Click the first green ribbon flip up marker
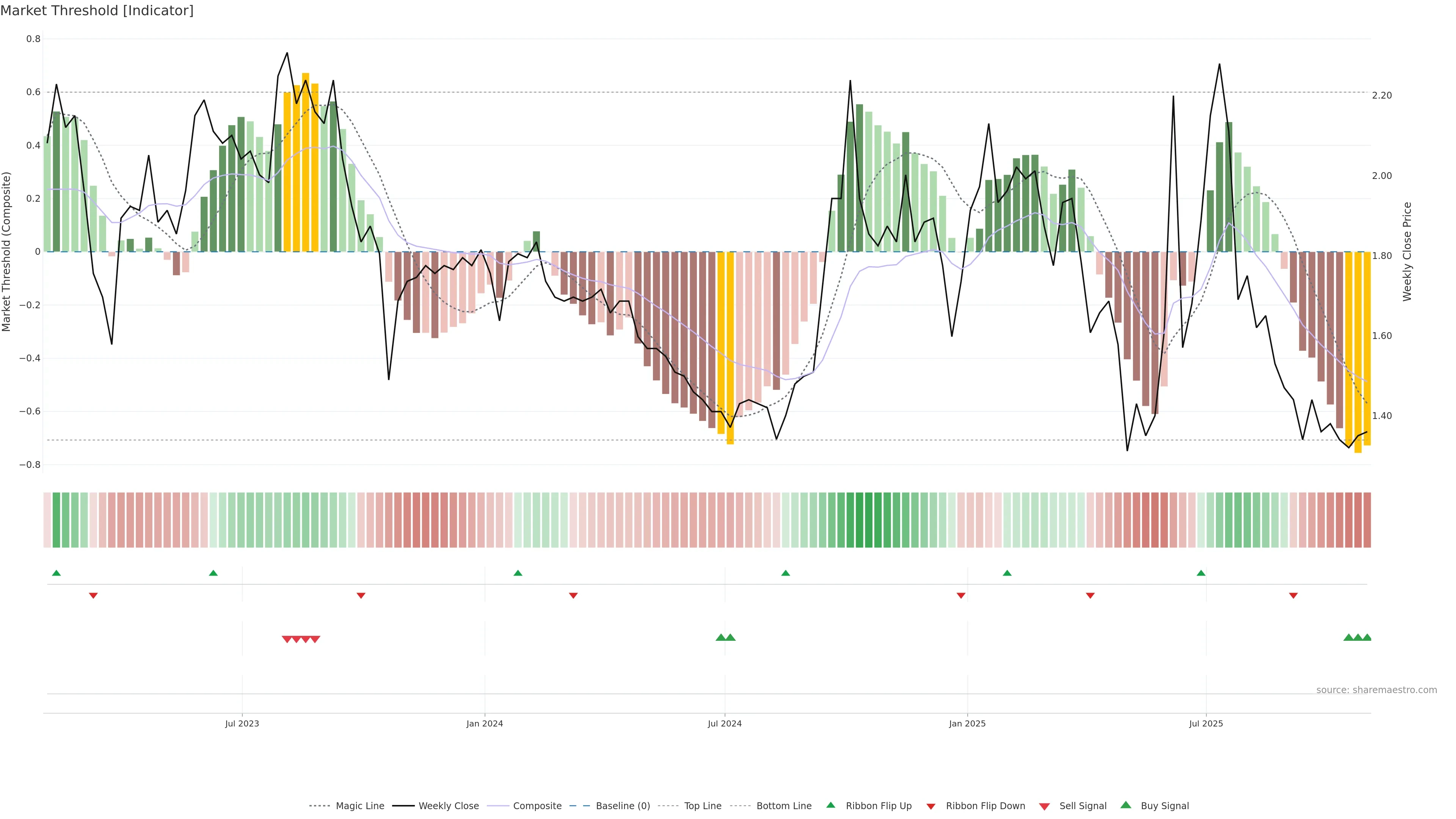 pyautogui.click(x=56, y=573)
